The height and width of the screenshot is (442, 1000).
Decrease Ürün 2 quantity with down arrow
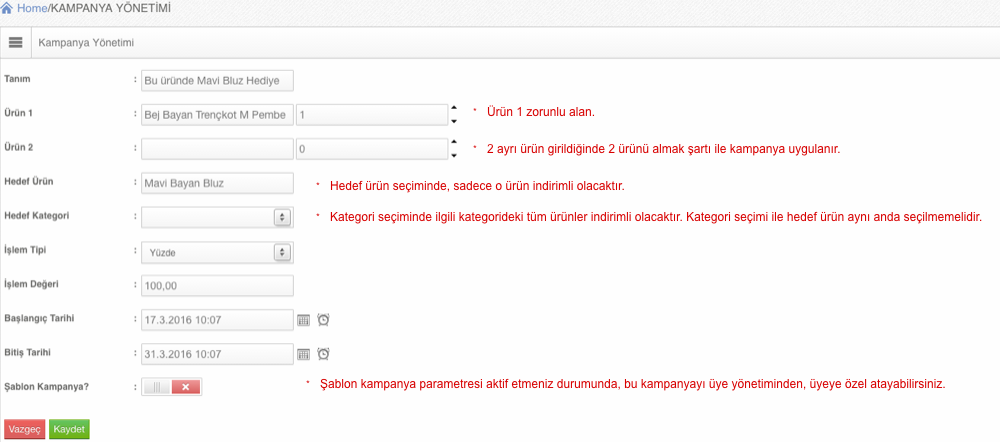(x=453, y=155)
